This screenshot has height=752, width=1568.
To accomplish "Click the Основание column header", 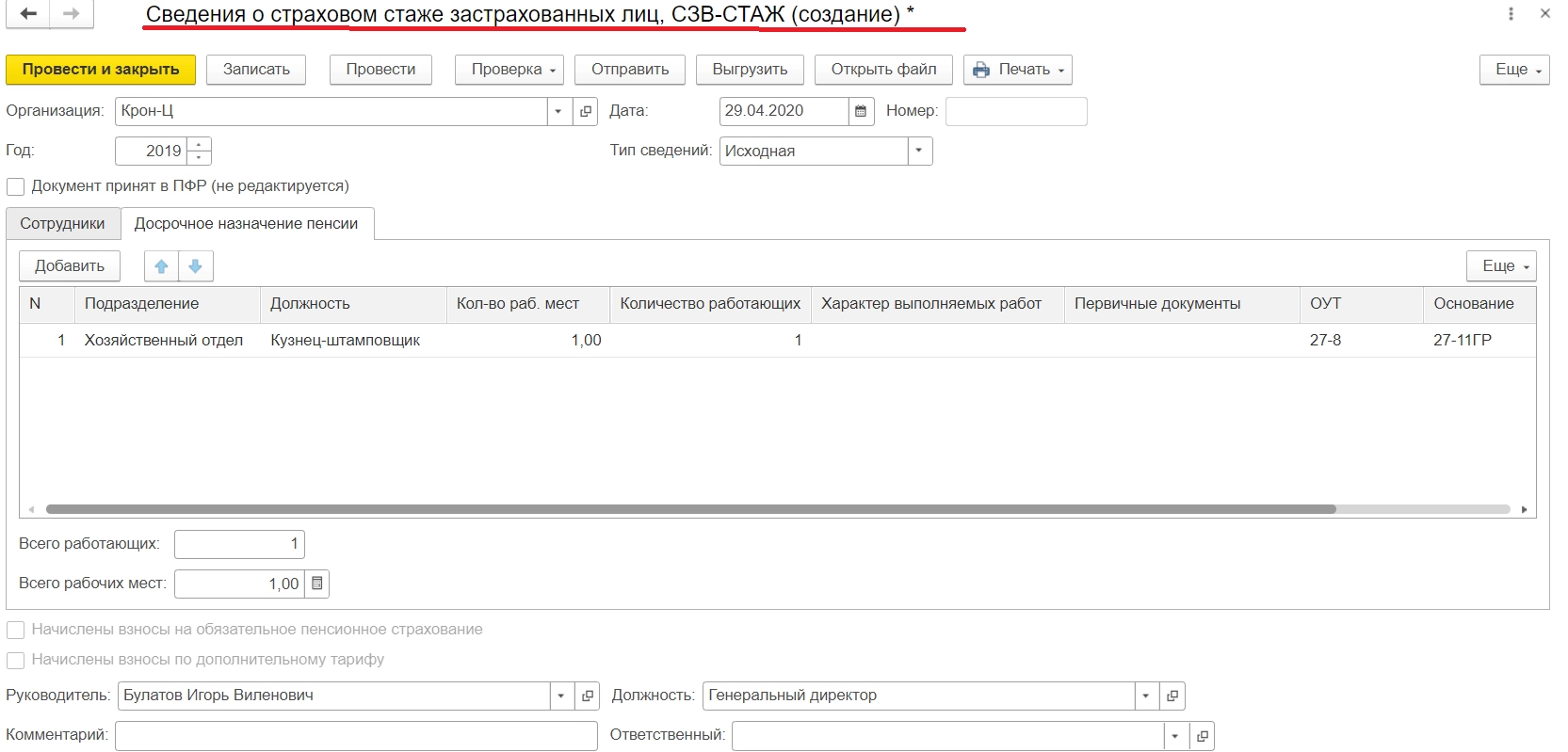I will (x=1479, y=304).
